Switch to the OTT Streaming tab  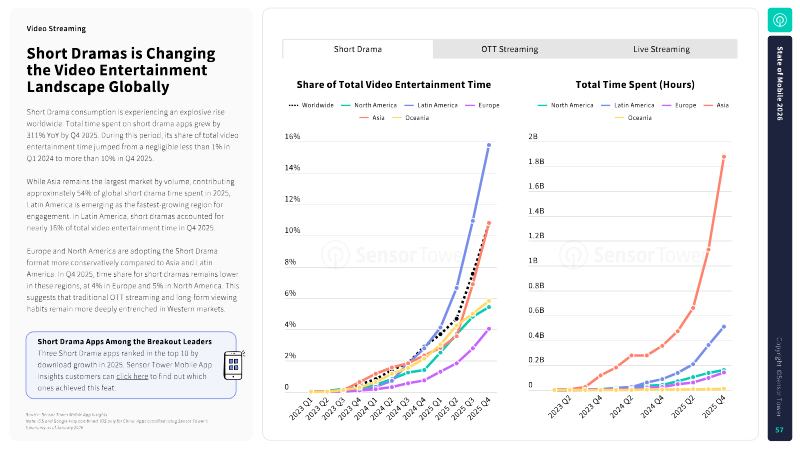pyautogui.click(x=509, y=49)
